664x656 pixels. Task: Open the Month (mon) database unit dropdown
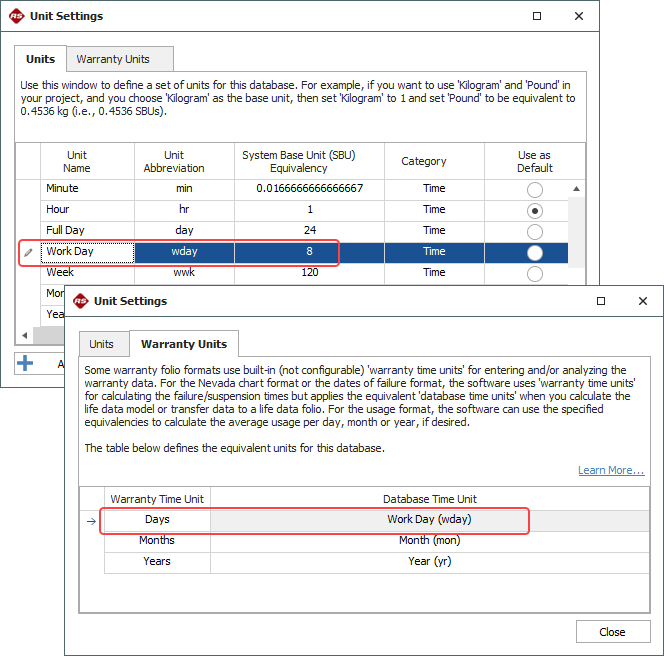coord(428,541)
